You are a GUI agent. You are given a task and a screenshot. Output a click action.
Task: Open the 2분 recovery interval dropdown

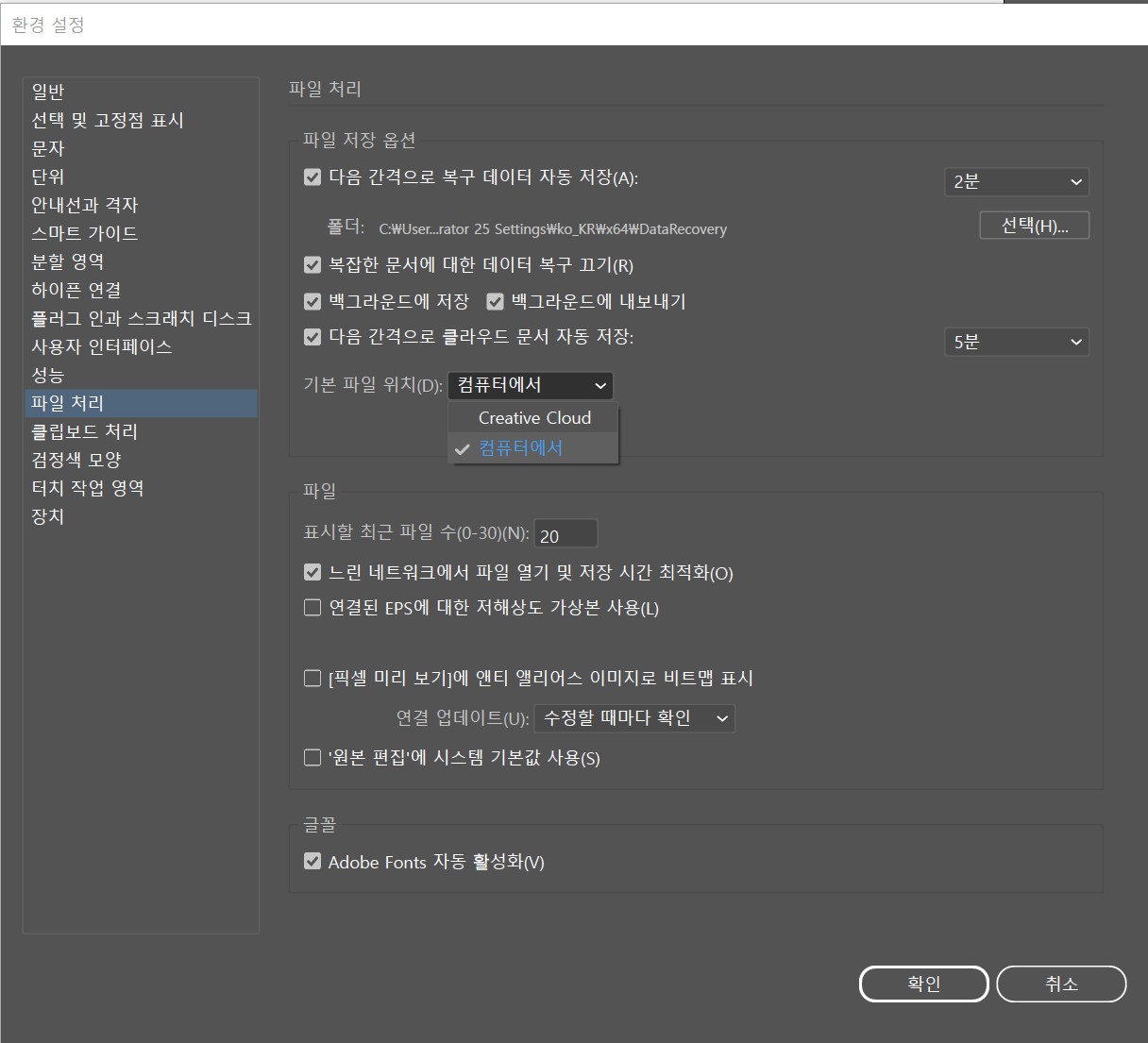pos(1016,181)
